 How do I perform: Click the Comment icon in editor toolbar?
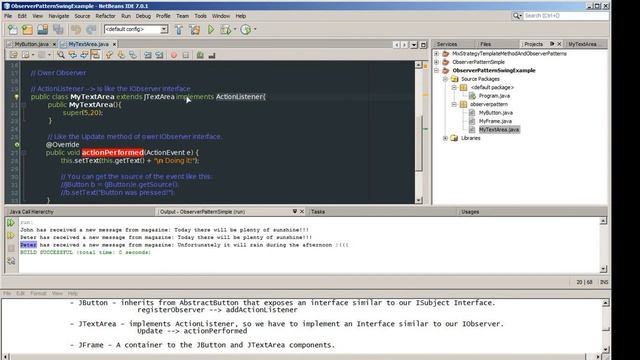[200, 55]
